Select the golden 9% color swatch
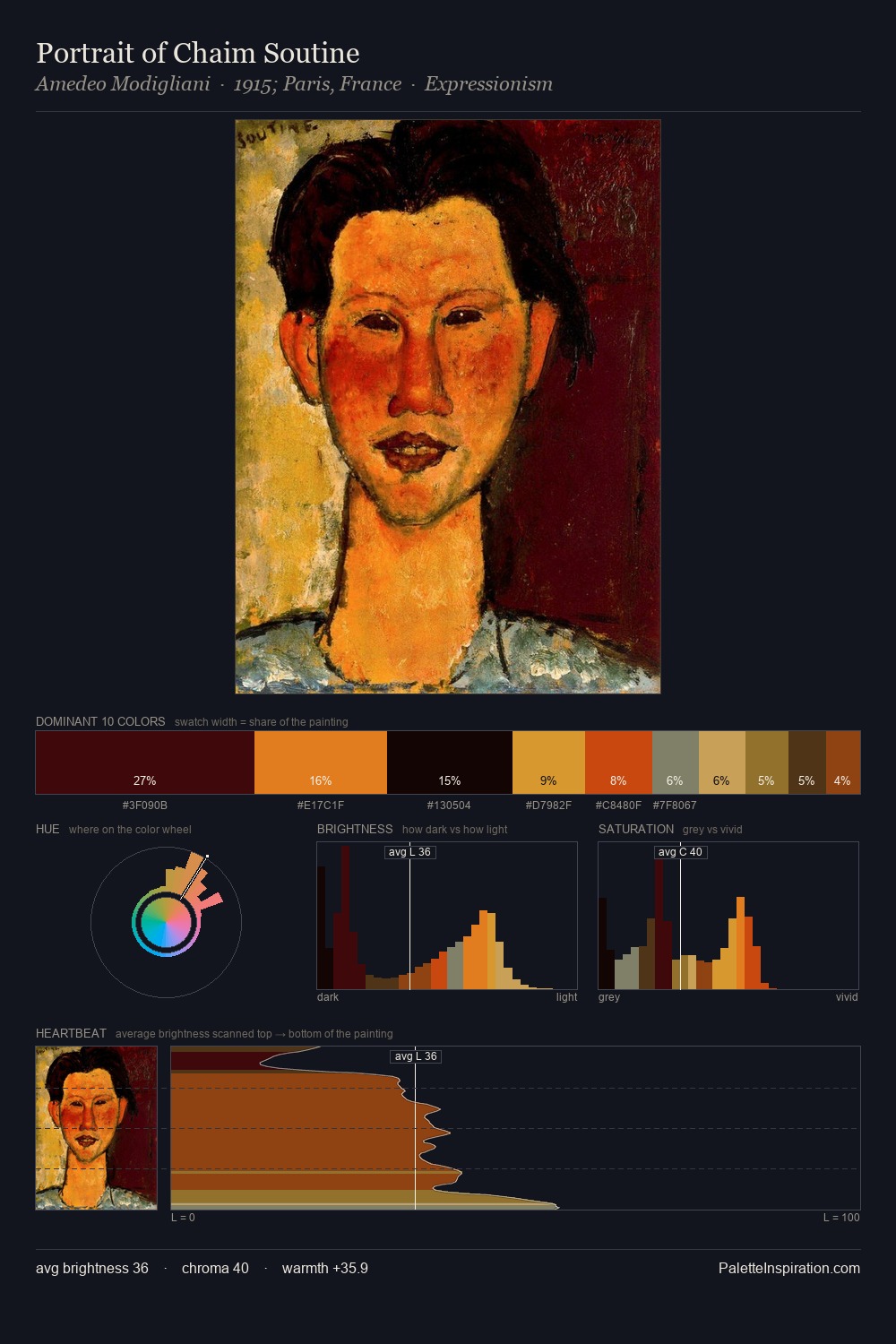Viewport: 896px width, 1344px height. click(548, 762)
